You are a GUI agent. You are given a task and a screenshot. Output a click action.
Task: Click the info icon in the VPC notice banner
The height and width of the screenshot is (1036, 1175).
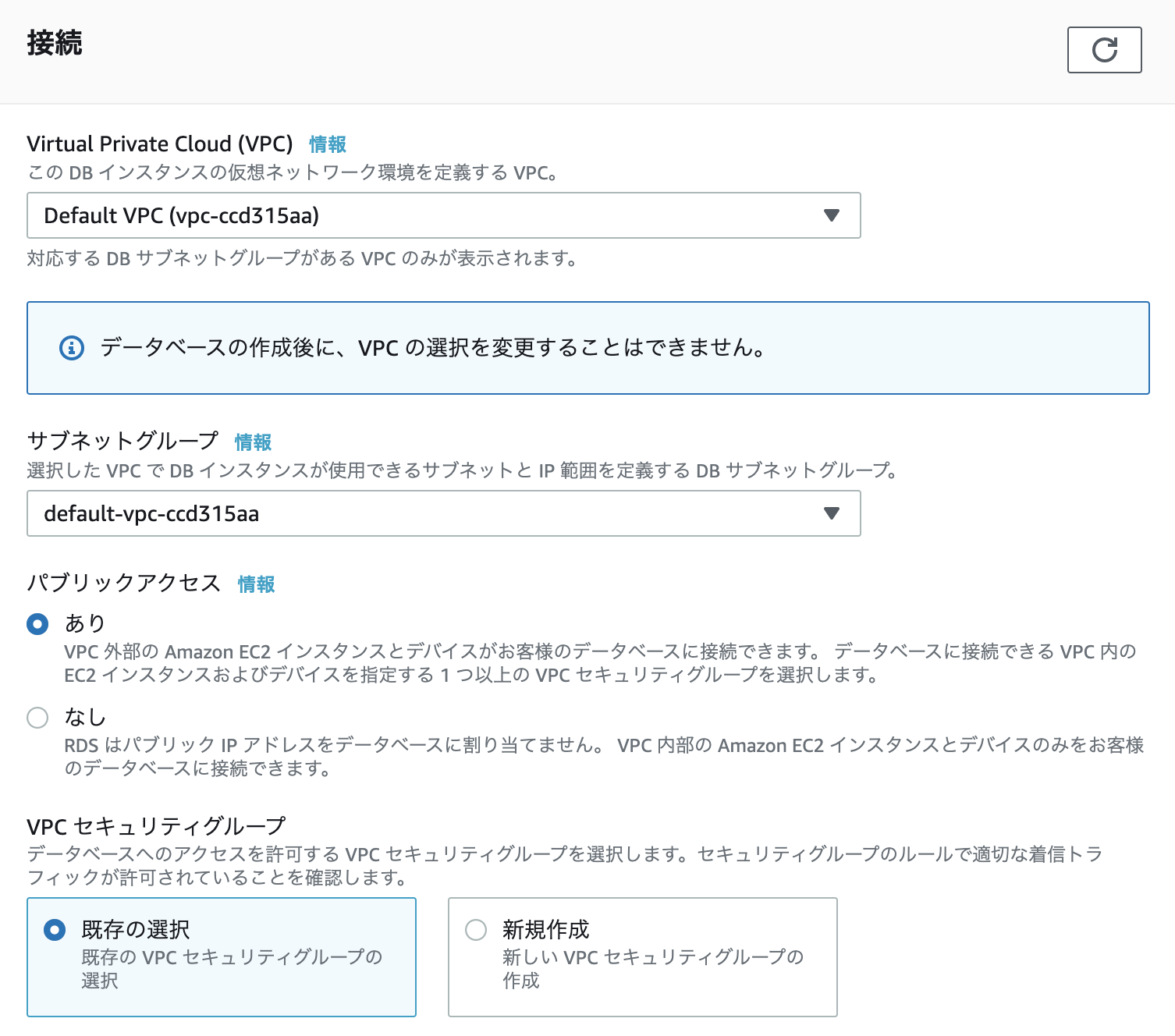[72, 348]
